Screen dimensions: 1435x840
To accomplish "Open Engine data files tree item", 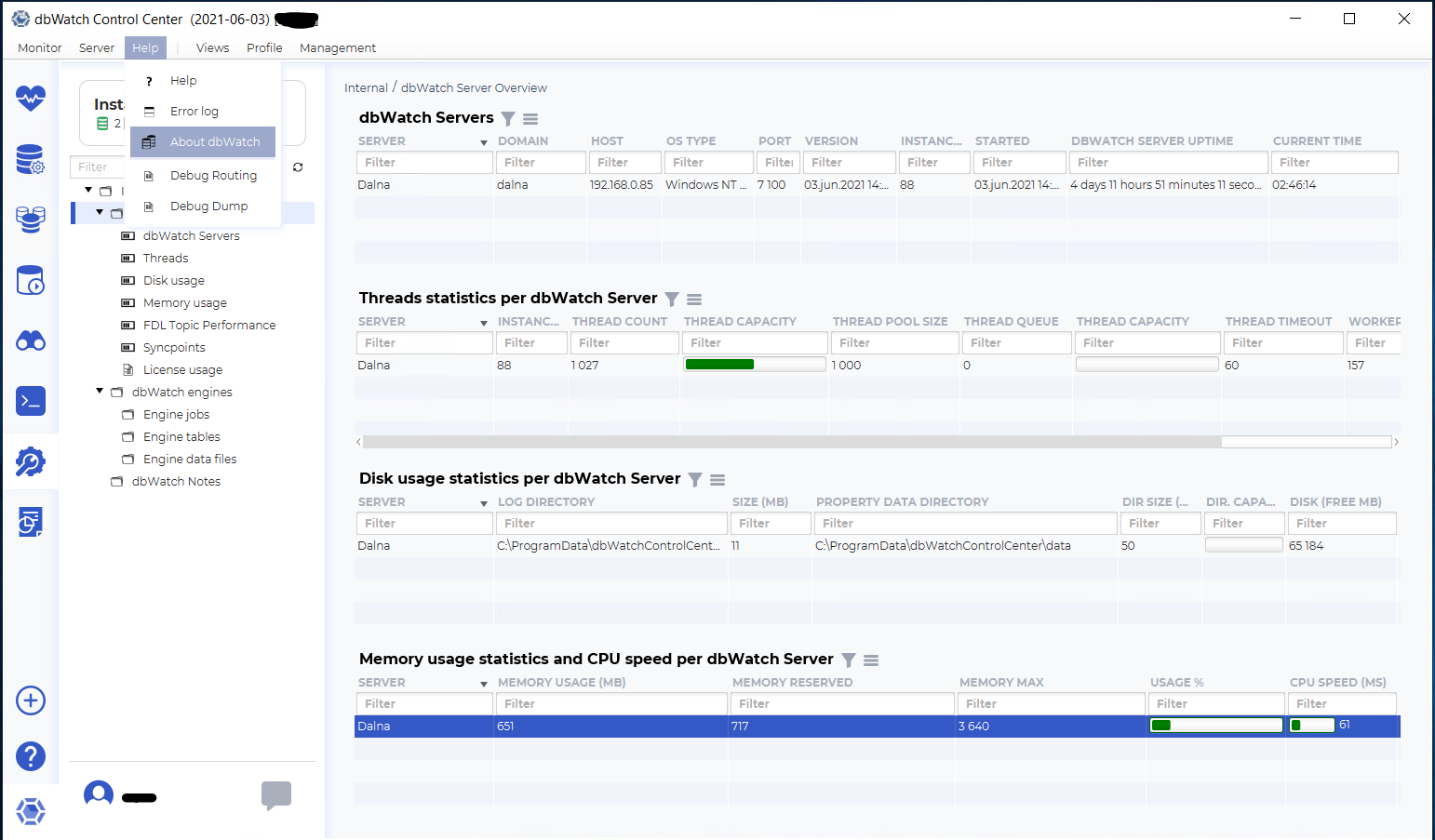I will pos(190,460).
